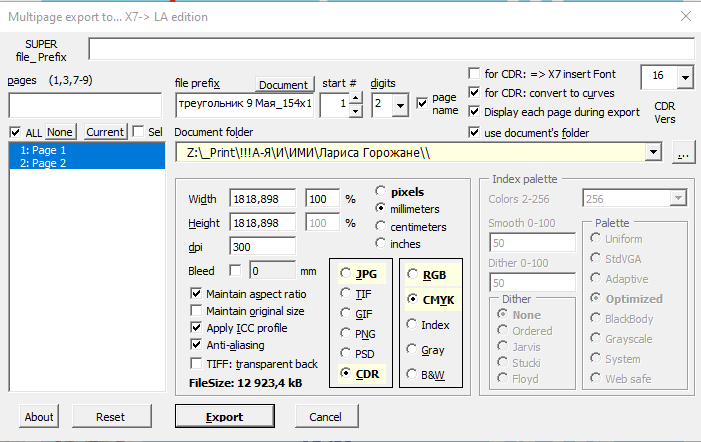701x442 pixels.
Task: Click the Cancel button
Action: 326,417
